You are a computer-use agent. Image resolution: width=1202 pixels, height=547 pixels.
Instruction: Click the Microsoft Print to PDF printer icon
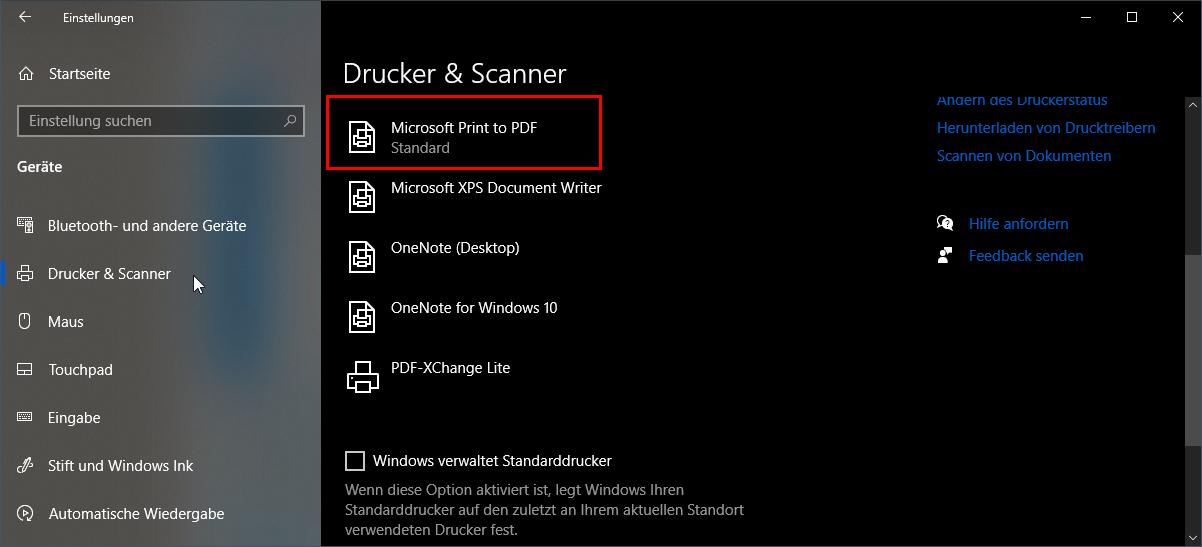point(362,137)
